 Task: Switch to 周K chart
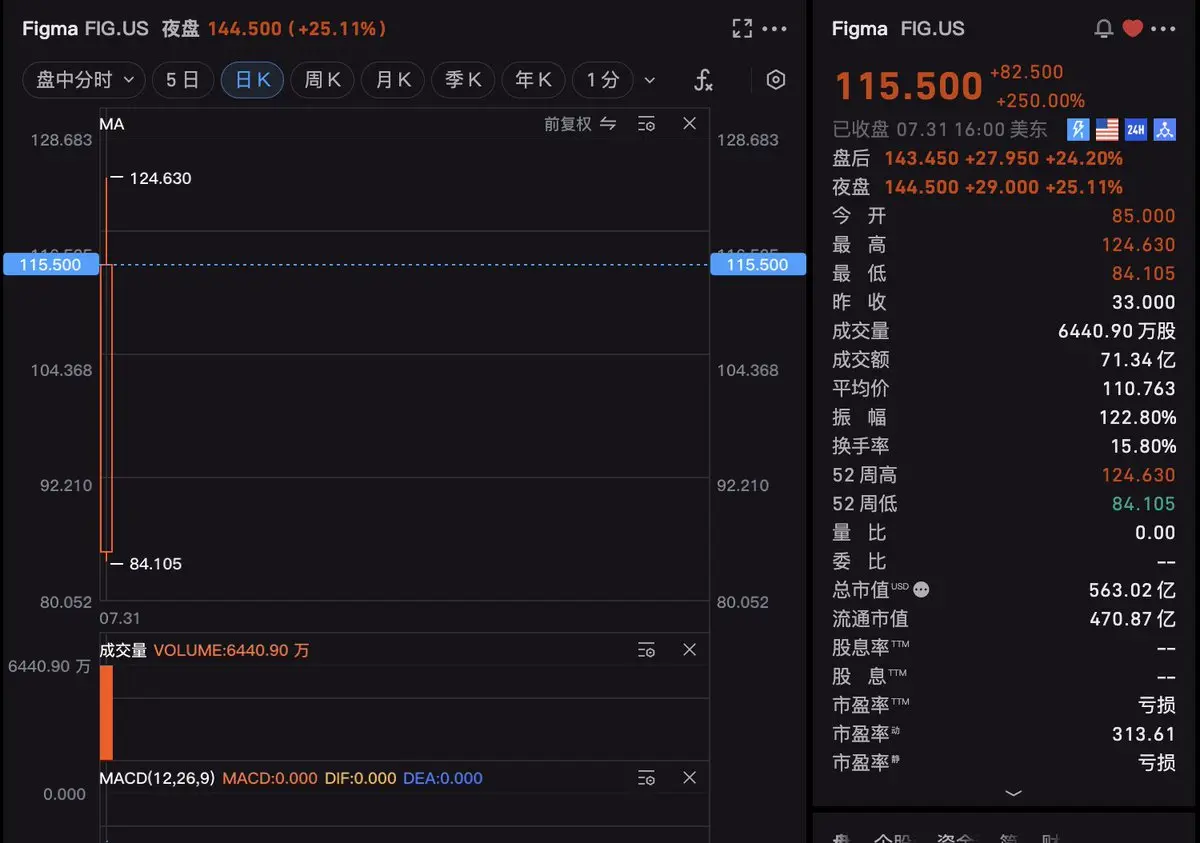pos(322,80)
